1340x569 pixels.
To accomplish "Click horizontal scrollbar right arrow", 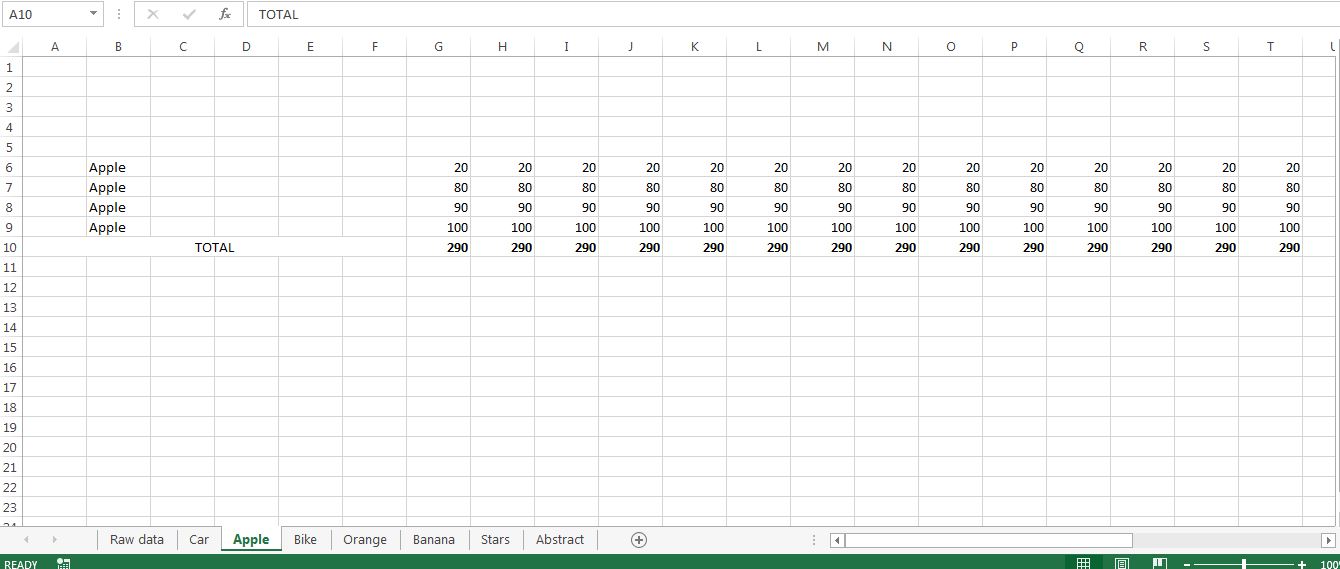I will pyautogui.click(x=1328, y=540).
